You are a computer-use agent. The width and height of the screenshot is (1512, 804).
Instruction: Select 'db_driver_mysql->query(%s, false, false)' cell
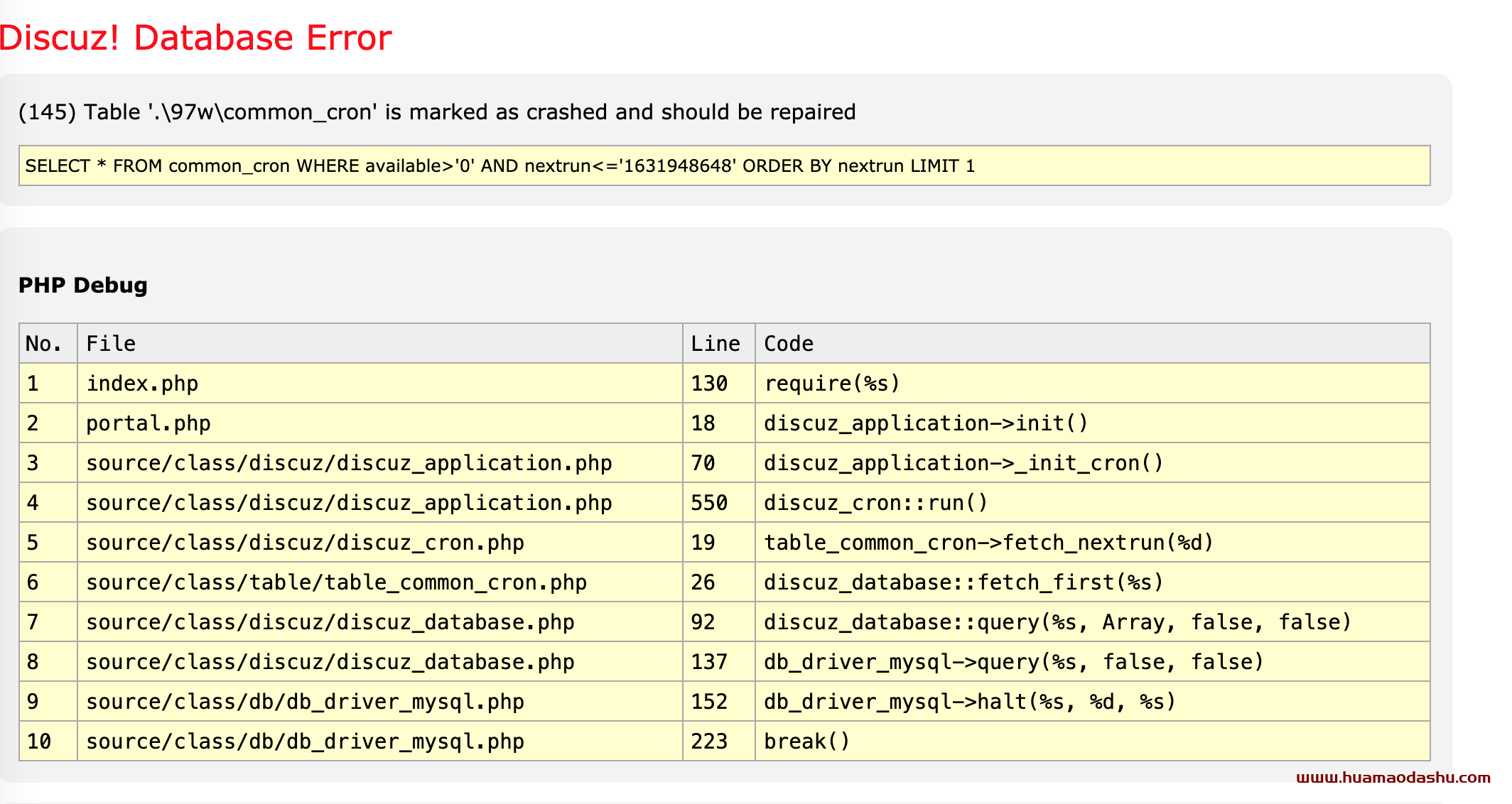[x=1092, y=662]
